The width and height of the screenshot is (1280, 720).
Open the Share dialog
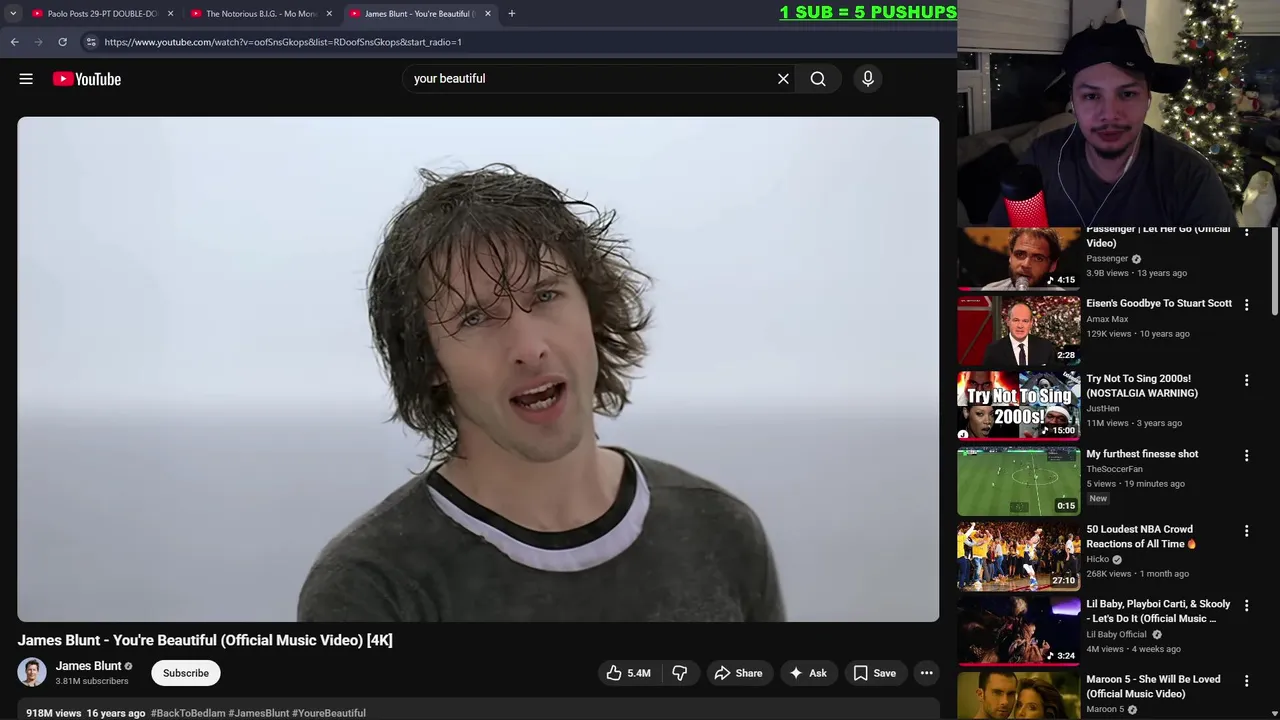pyautogui.click(x=738, y=673)
